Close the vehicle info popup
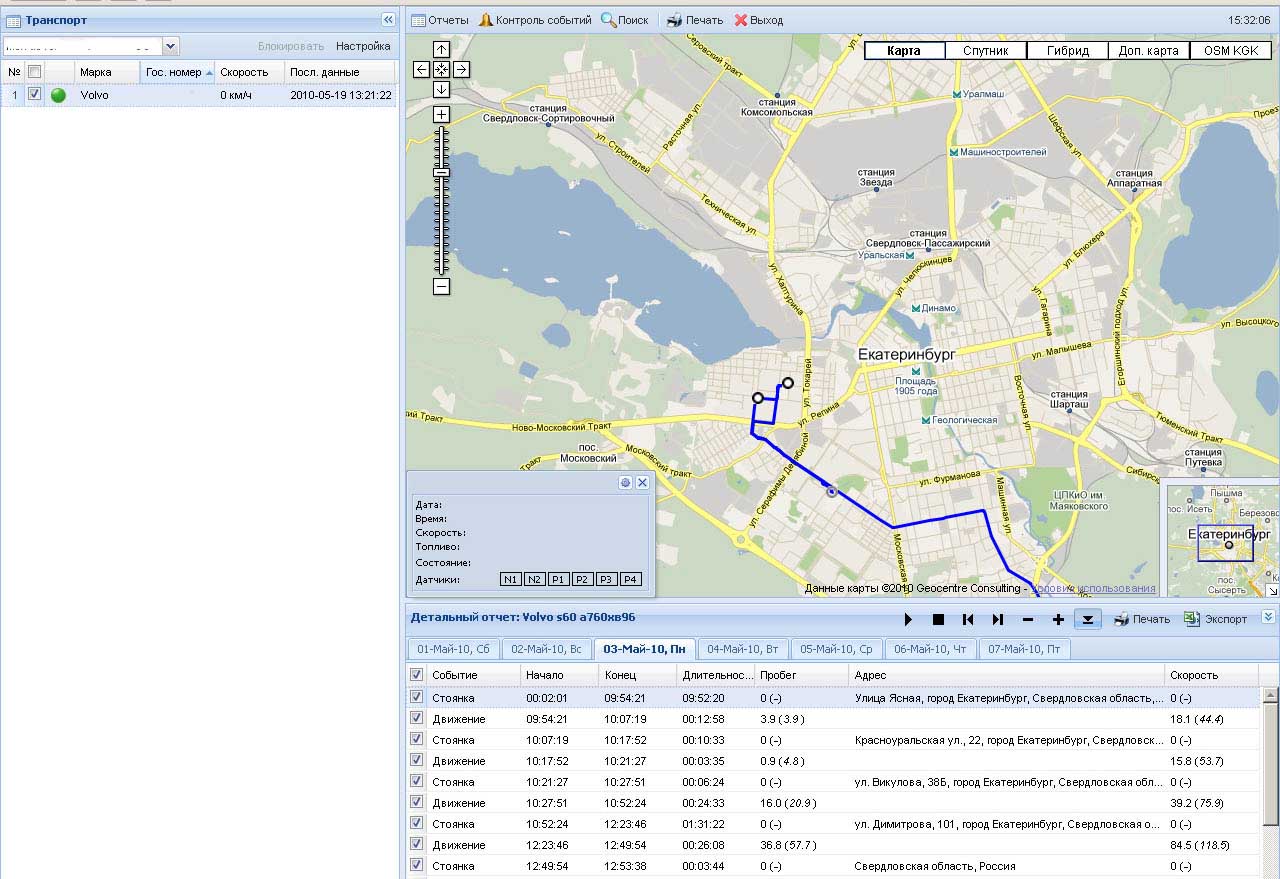This screenshot has width=1280, height=879. [x=642, y=482]
